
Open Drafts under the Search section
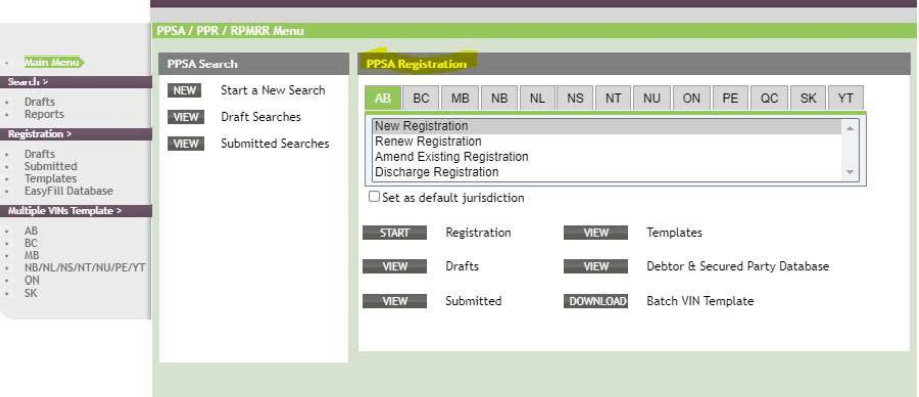[x=39, y=102]
